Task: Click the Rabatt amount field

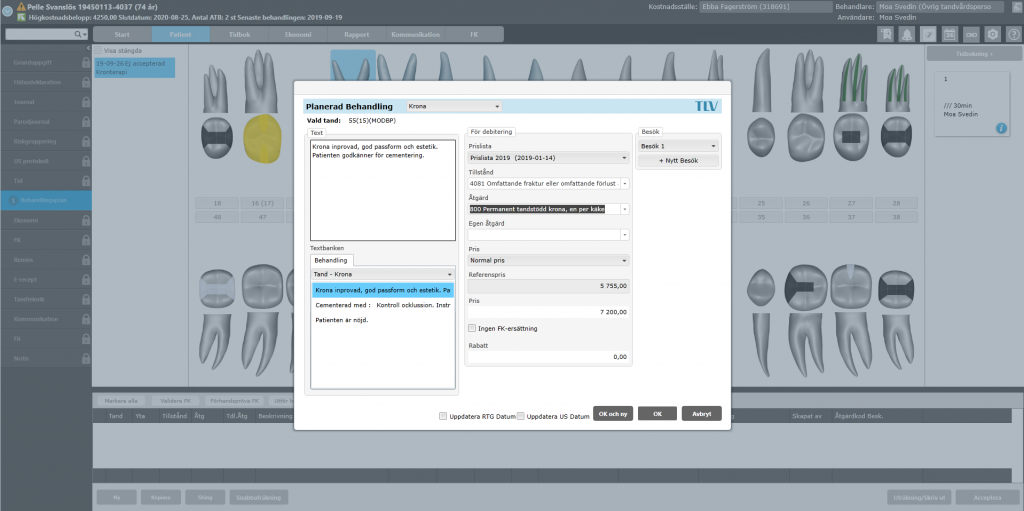Action: coord(549,357)
